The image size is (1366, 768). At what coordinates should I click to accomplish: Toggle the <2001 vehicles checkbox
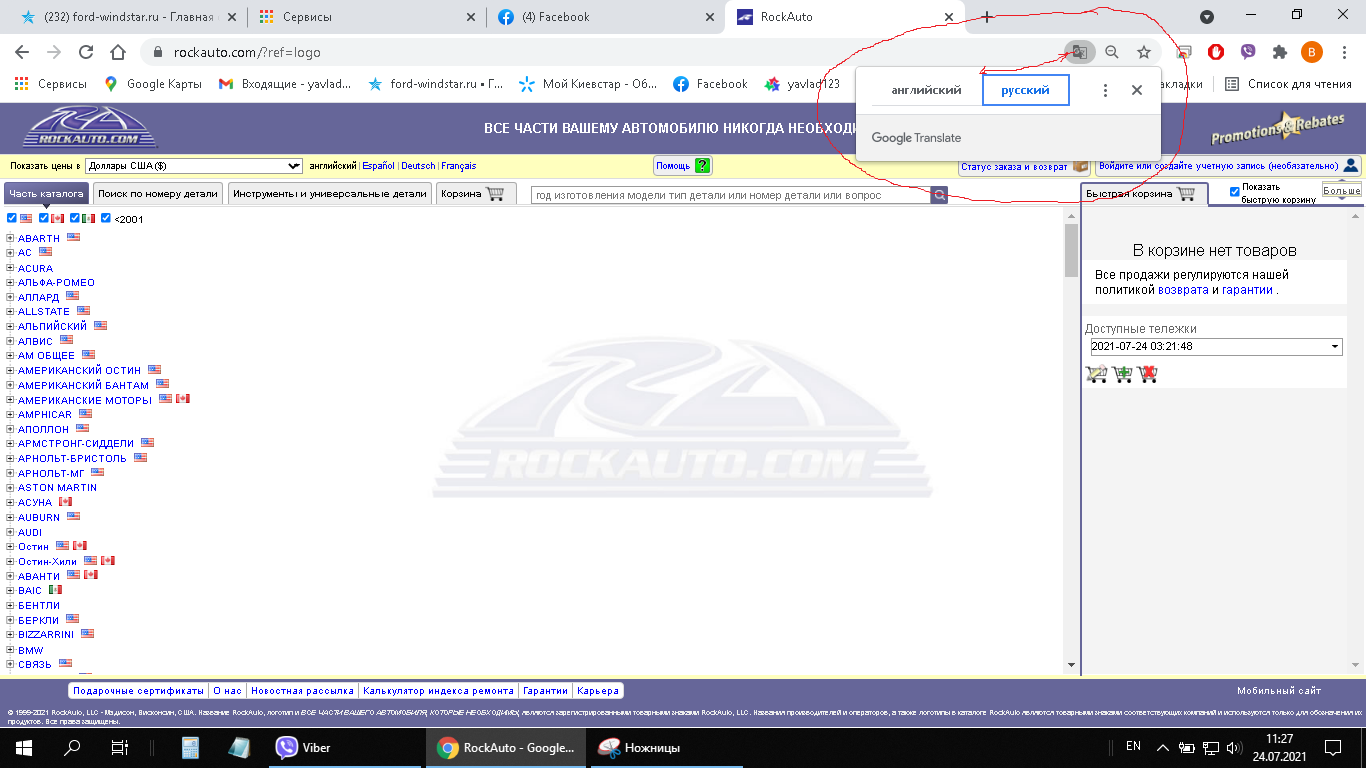pos(106,218)
